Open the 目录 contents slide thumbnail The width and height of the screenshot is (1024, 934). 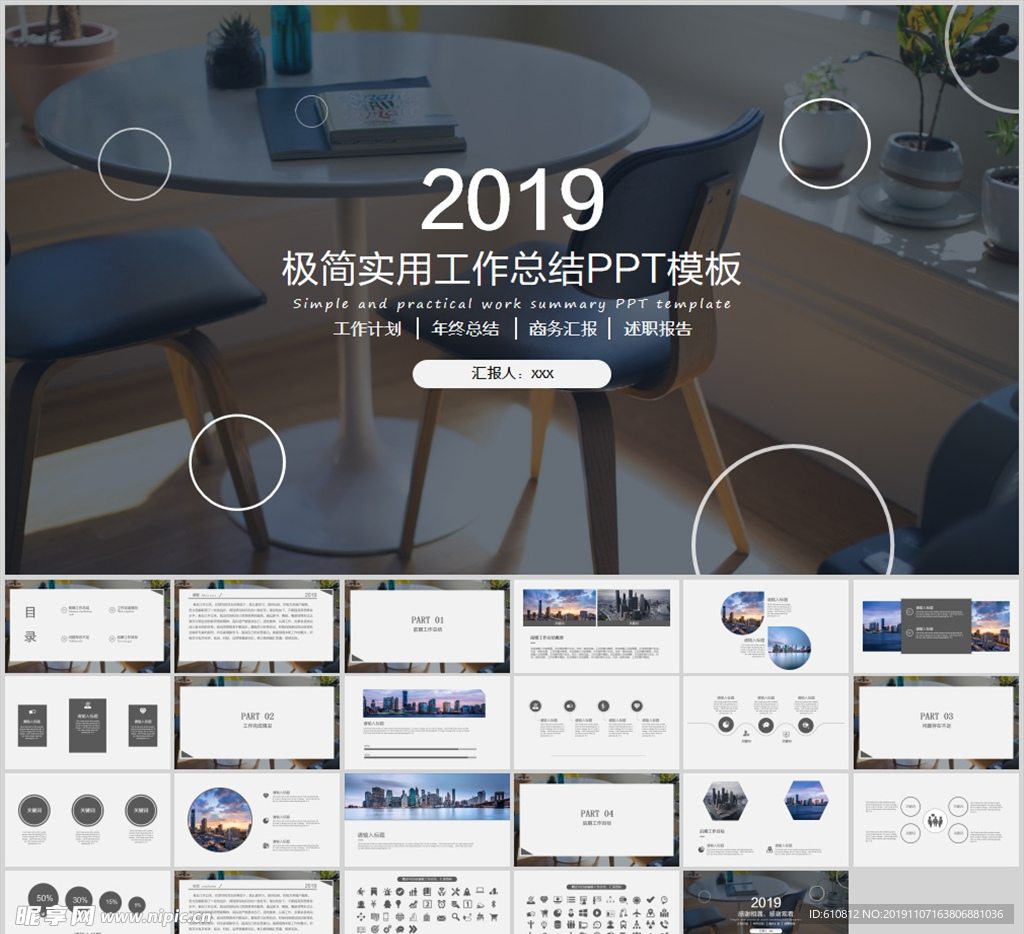coord(88,626)
